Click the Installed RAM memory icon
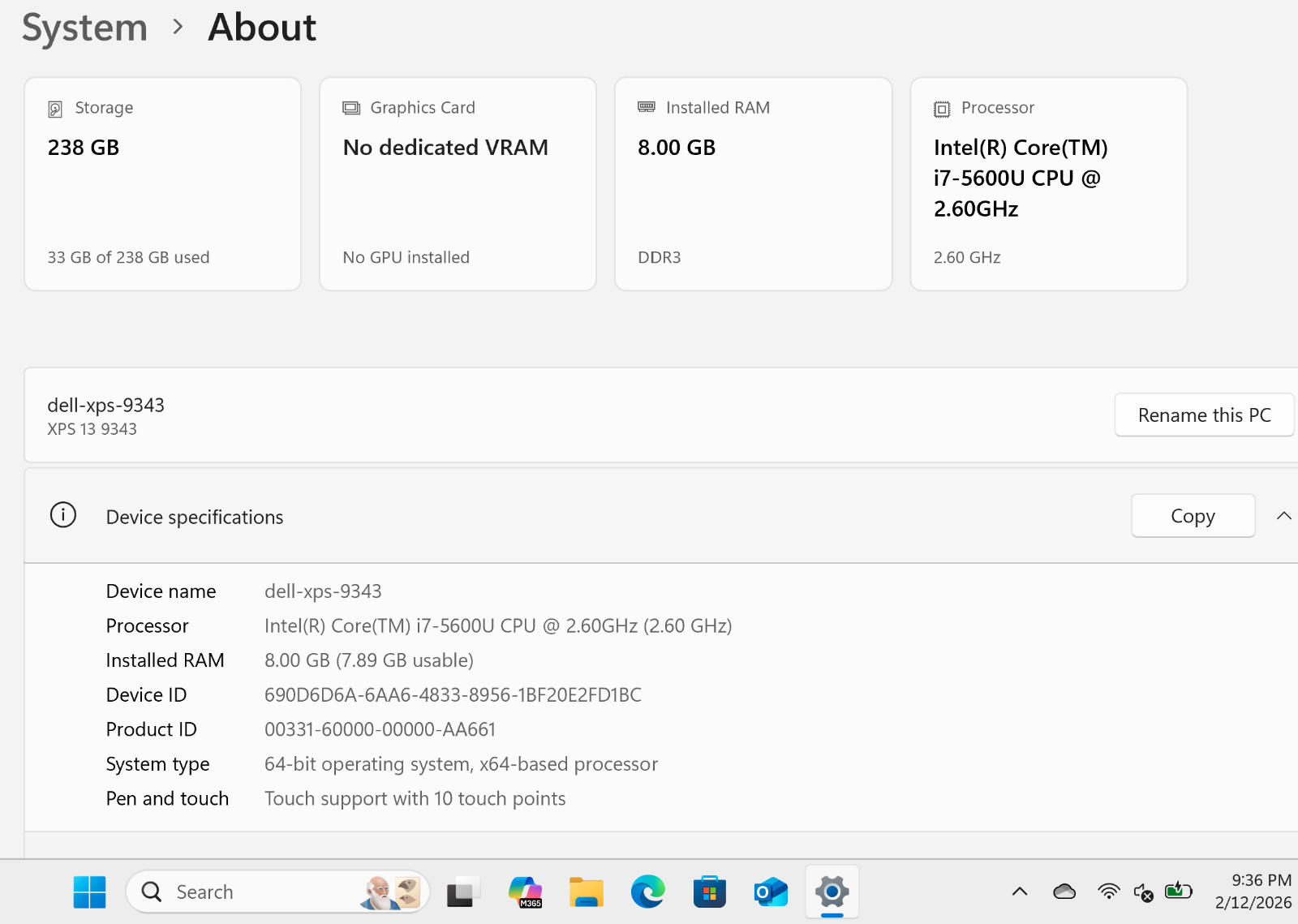This screenshot has height=924, width=1298. pyautogui.click(x=647, y=107)
